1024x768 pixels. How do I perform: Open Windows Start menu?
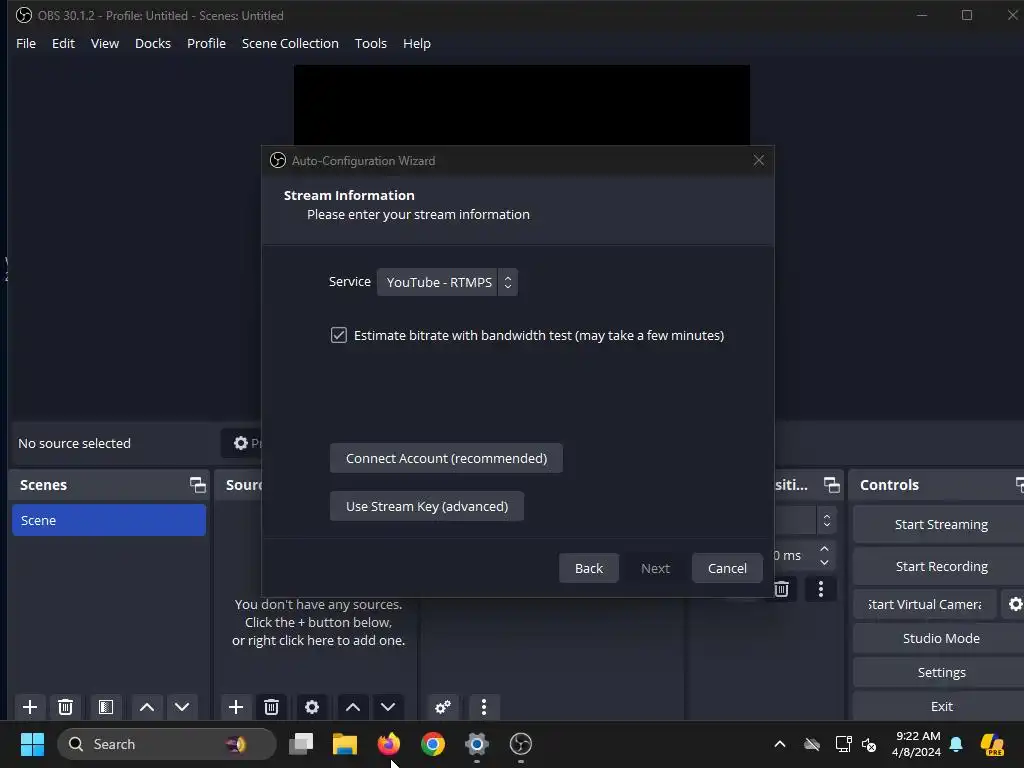click(x=32, y=744)
